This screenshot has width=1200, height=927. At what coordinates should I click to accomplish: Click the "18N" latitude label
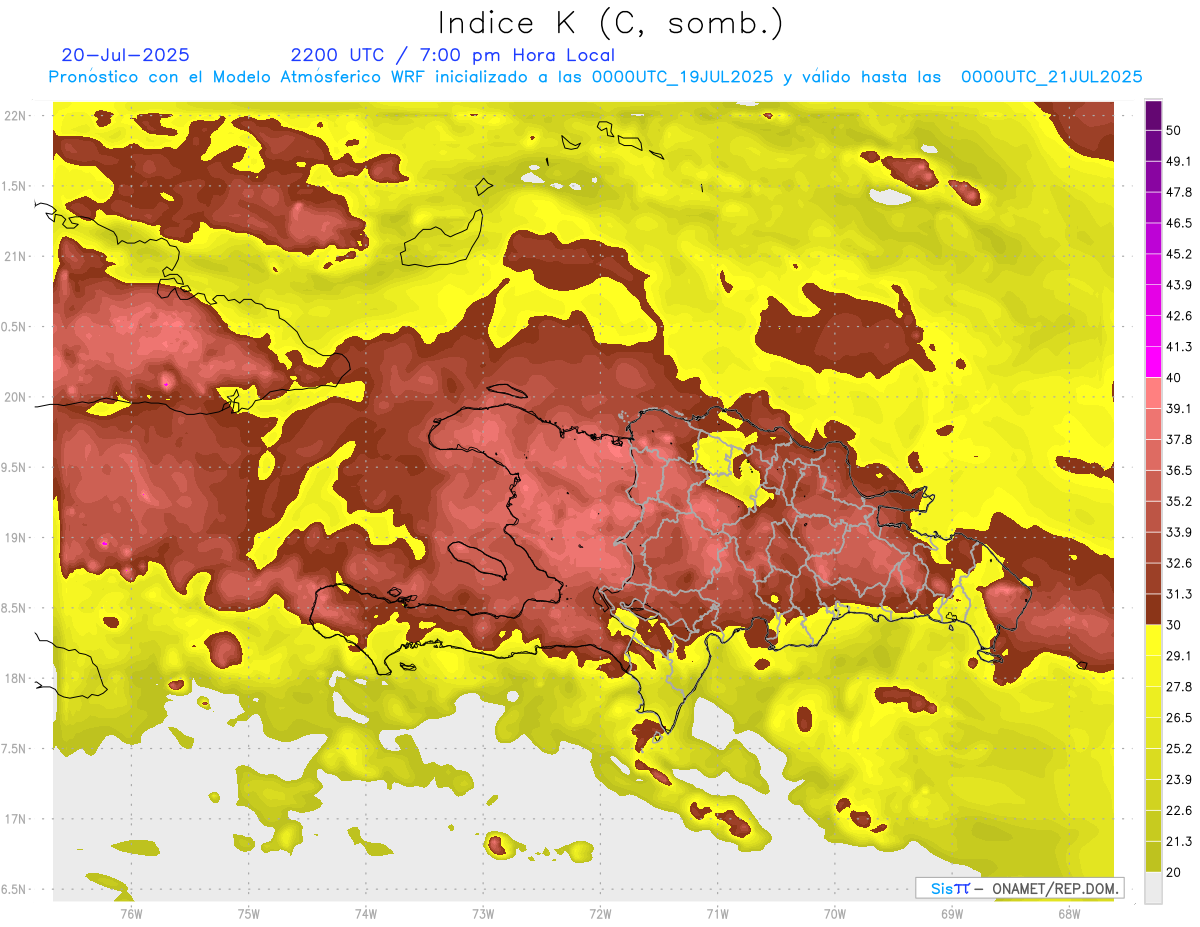(16, 678)
